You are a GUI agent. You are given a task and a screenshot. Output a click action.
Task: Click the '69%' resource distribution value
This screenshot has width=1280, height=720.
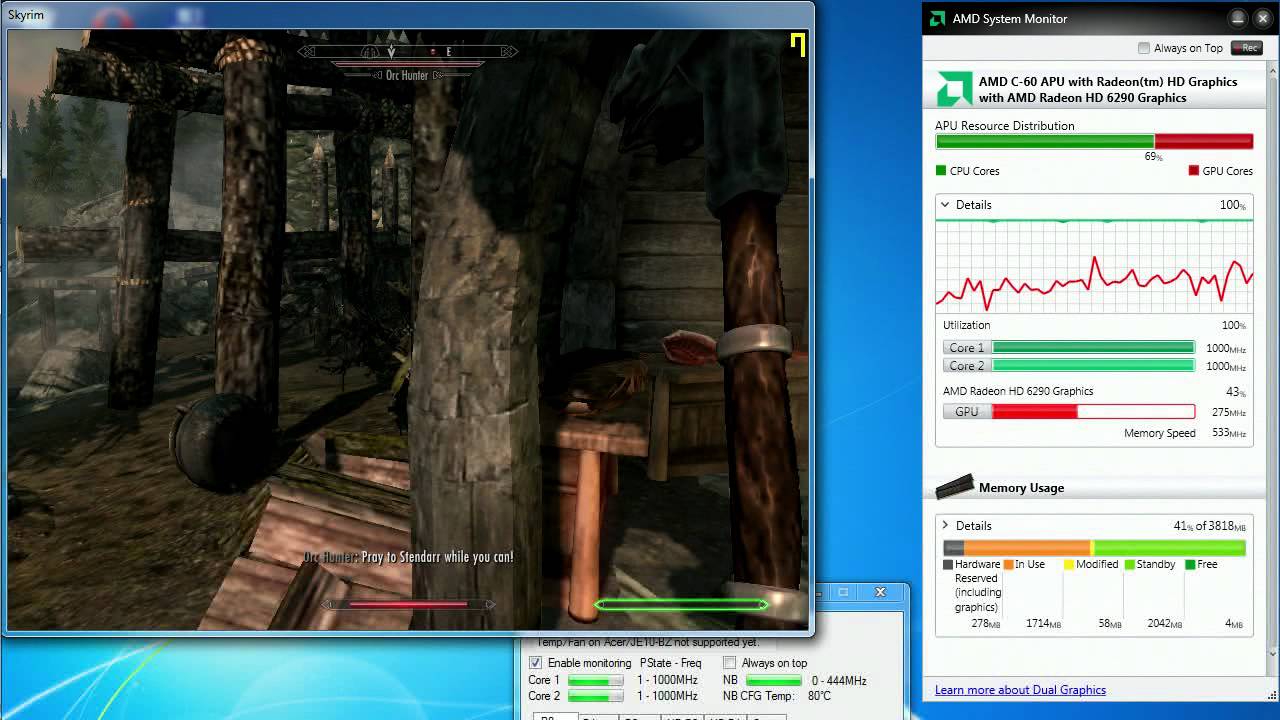pos(1153,157)
